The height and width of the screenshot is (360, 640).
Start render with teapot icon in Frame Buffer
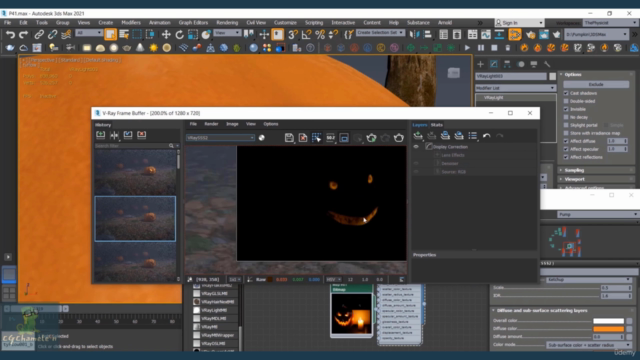[x=398, y=138]
